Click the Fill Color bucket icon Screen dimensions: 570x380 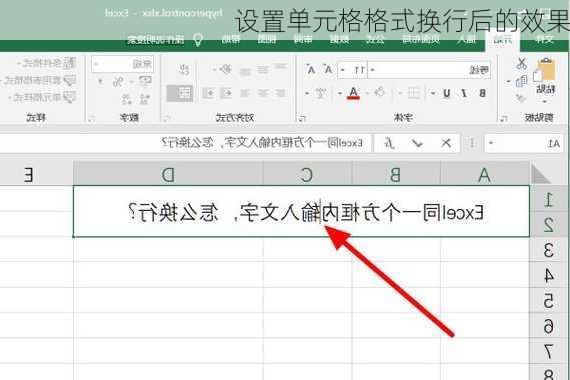click(380, 92)
